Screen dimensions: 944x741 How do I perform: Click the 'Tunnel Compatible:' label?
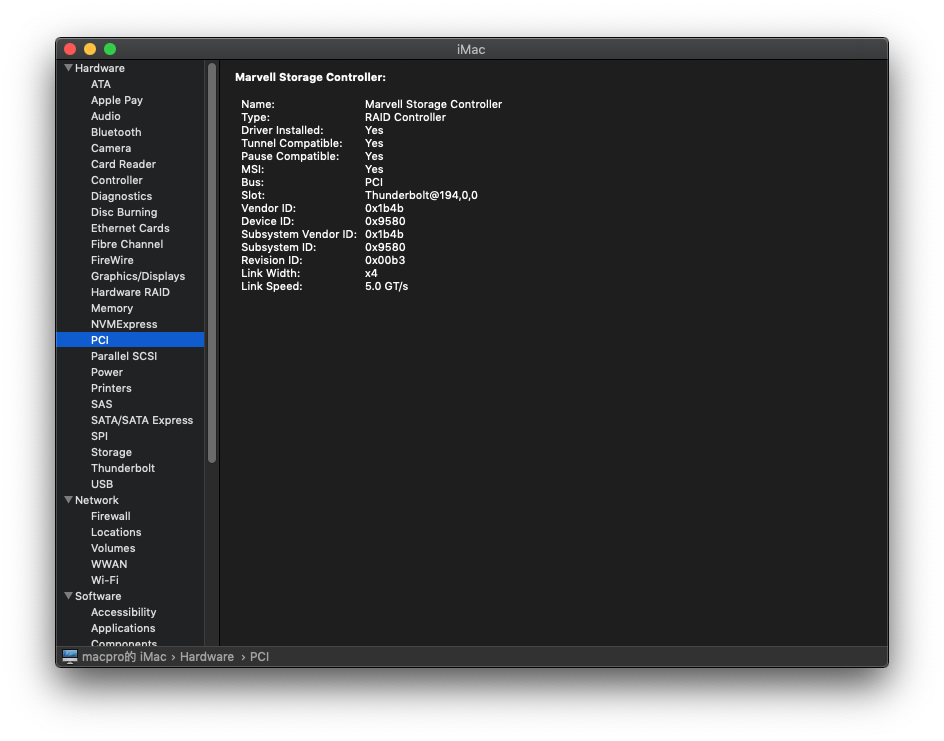point(292,143)
